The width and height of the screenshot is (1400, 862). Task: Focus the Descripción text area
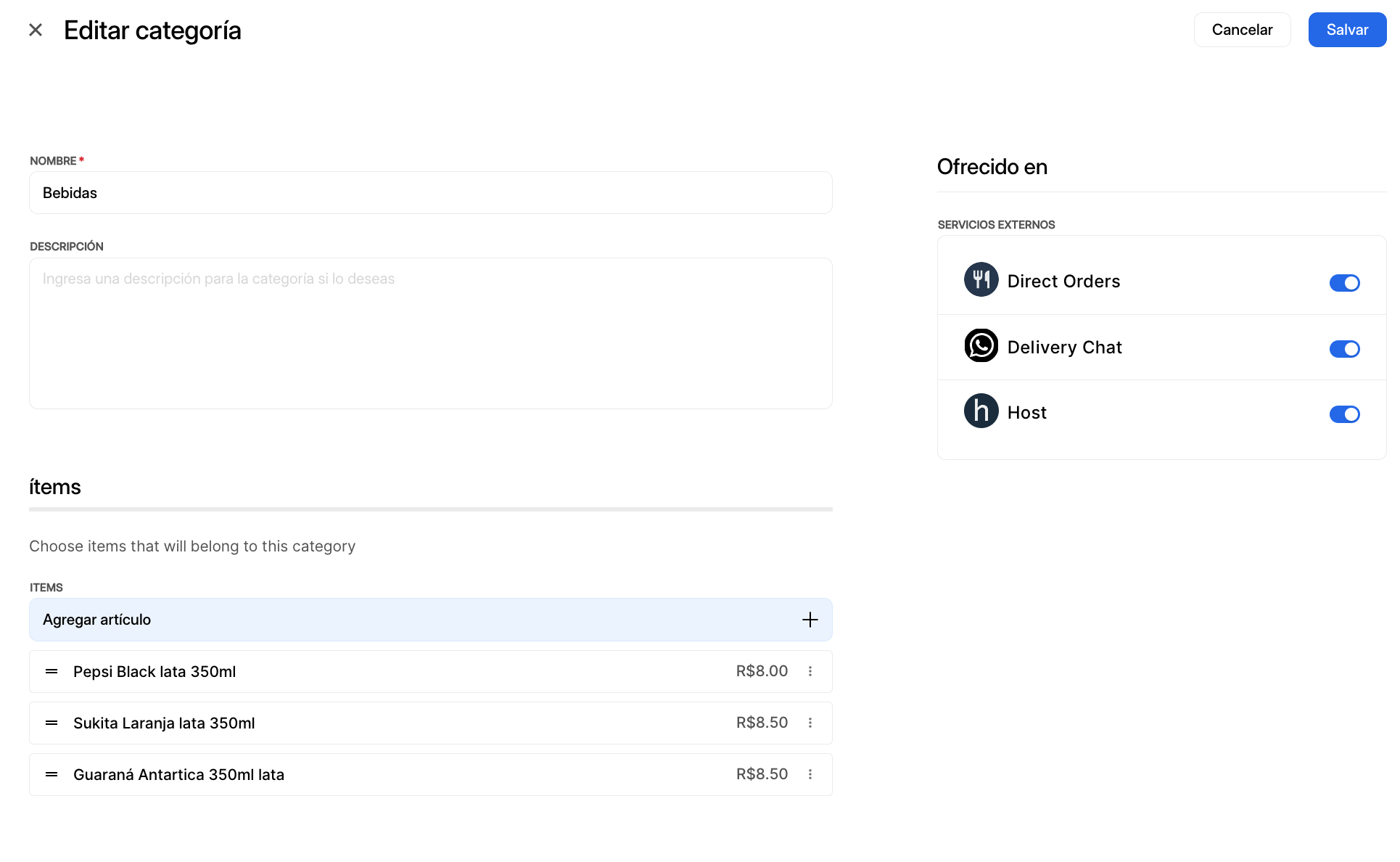pos(430,333)
